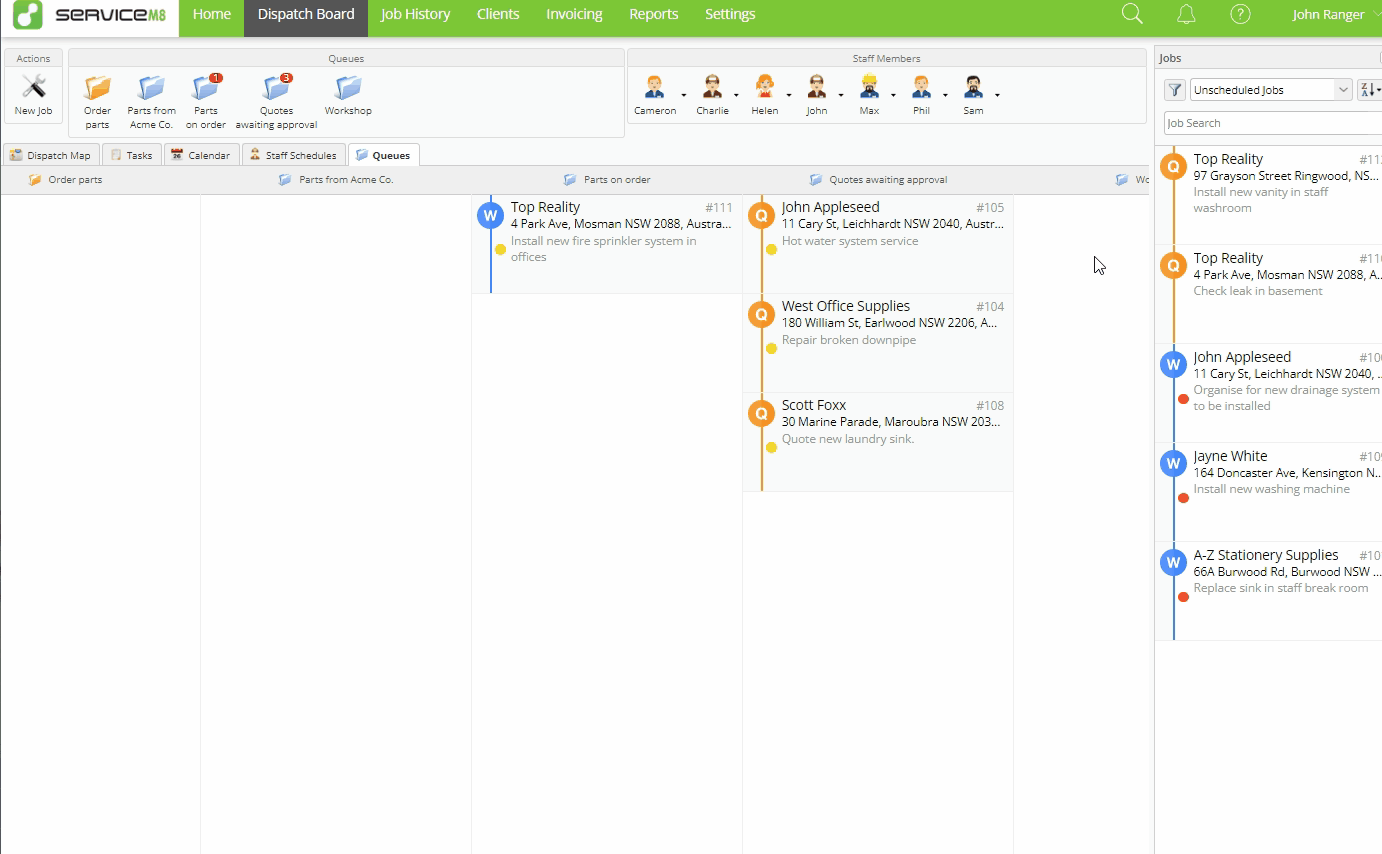Screen dimensions: 1382x854
Task: Open the John Ranger account menu
Action: coord(1335,15)
